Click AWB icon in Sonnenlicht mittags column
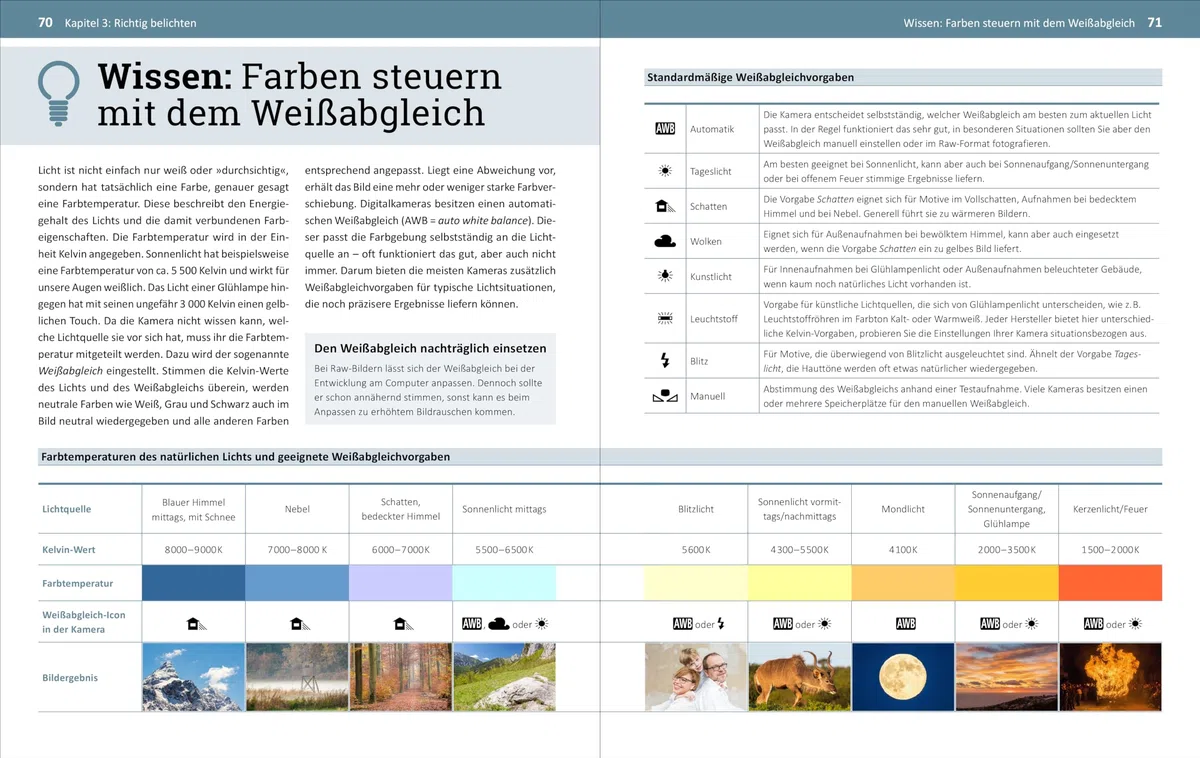The height and width of the screenshot is (758, 1200). point(472,624)
